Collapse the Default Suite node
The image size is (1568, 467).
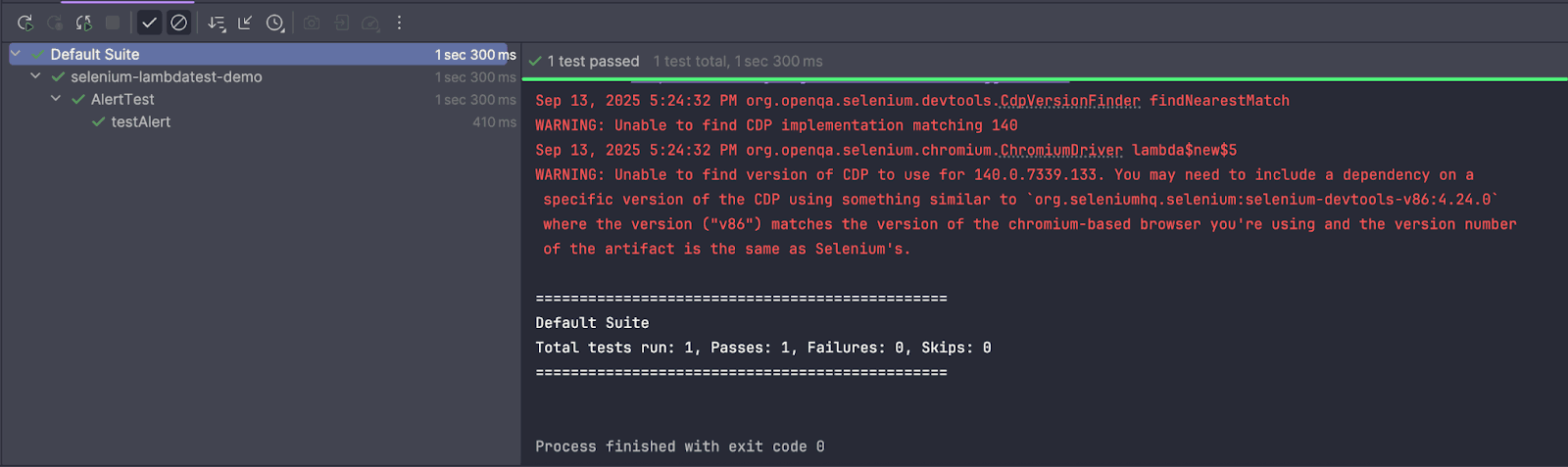click(16, 54)
